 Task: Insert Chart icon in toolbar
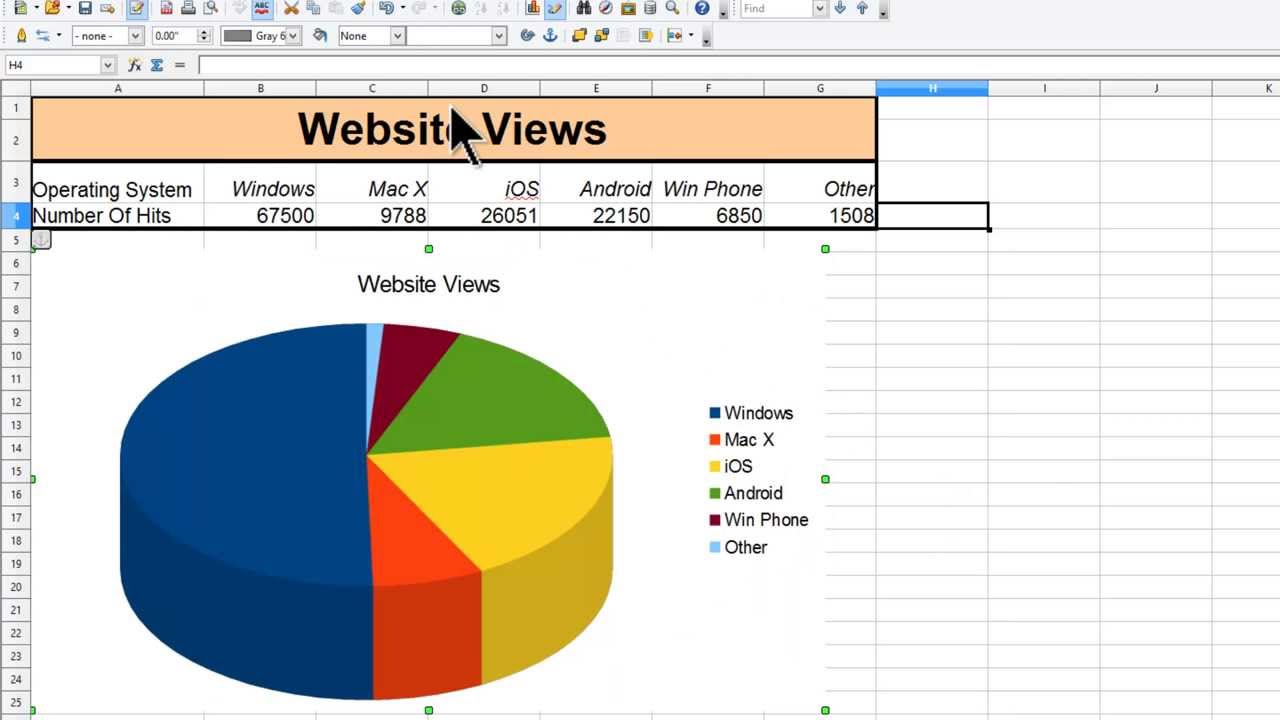click(x=532, y=8)
